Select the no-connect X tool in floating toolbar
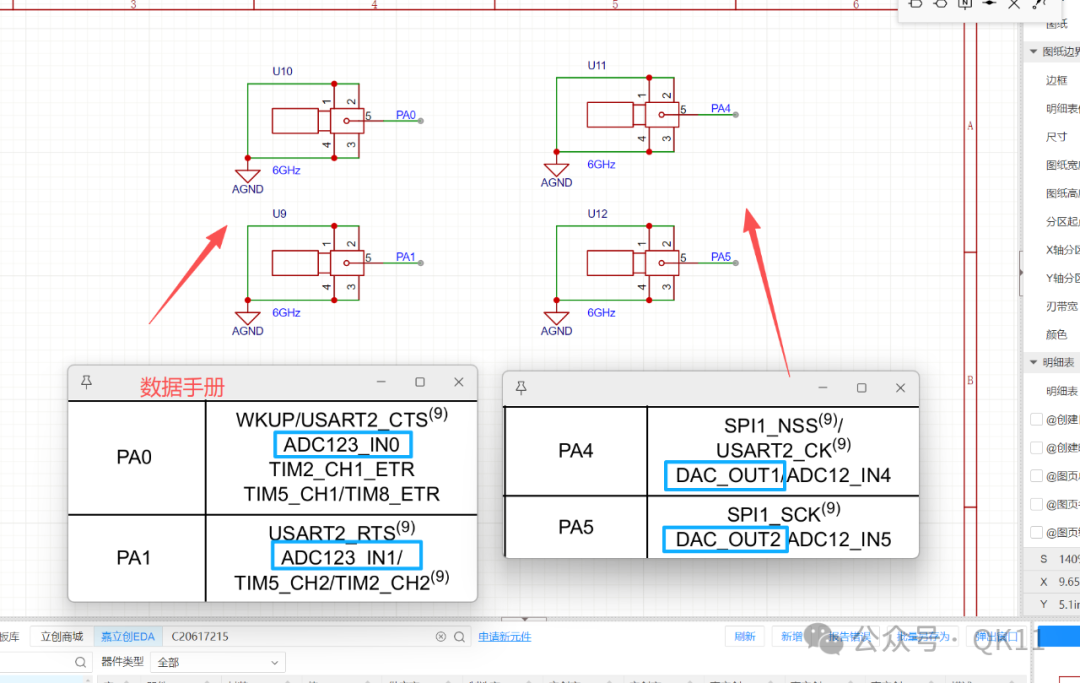The image size is (1080, 683). coord(1014,3)
